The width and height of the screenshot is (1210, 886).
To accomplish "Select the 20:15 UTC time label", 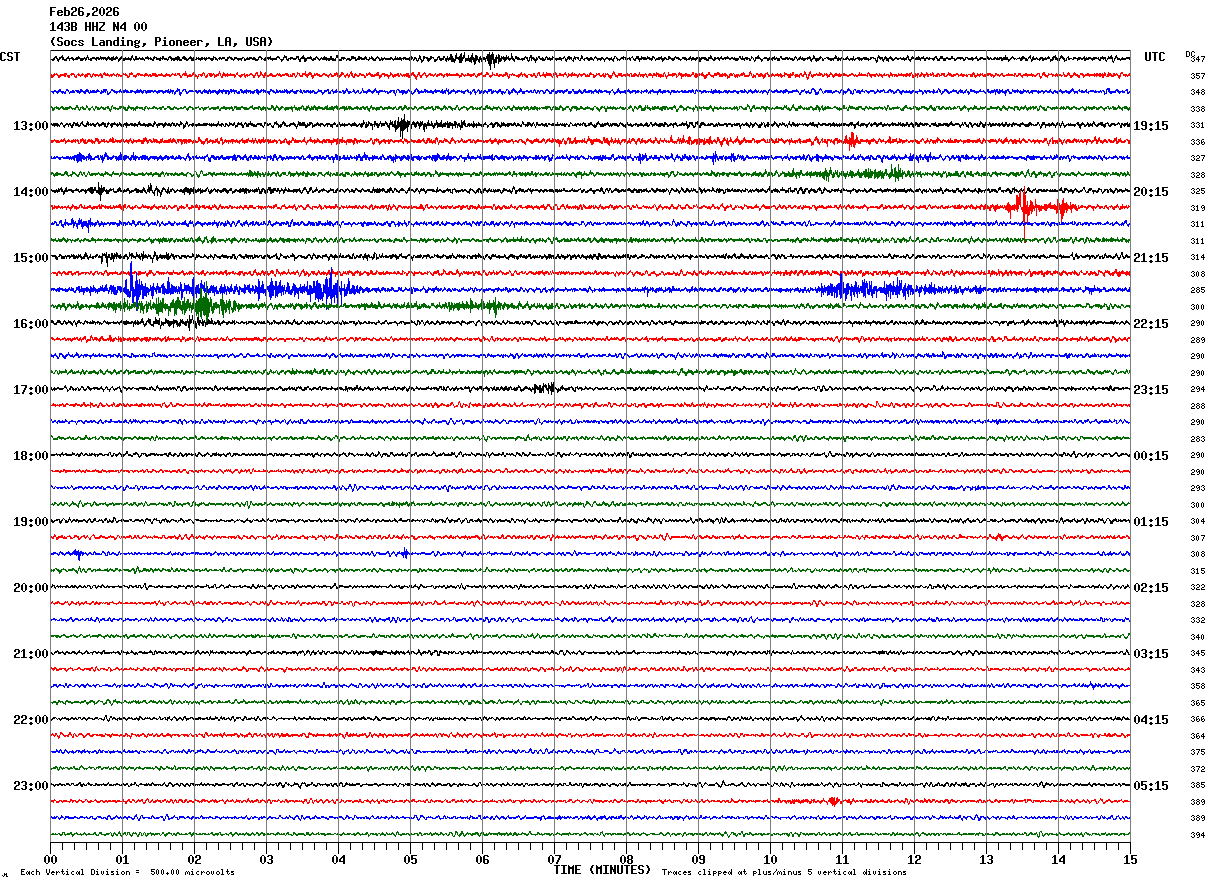I will [x=1150, y=192].
